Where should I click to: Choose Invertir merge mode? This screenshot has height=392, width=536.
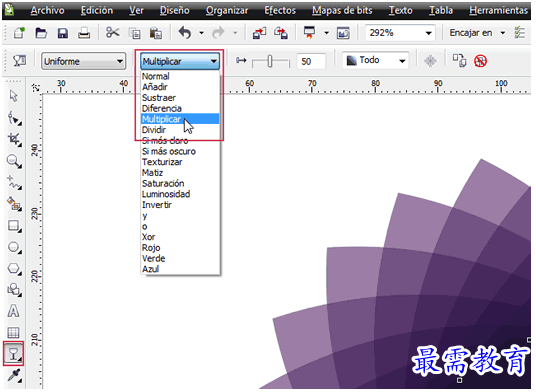180,205
